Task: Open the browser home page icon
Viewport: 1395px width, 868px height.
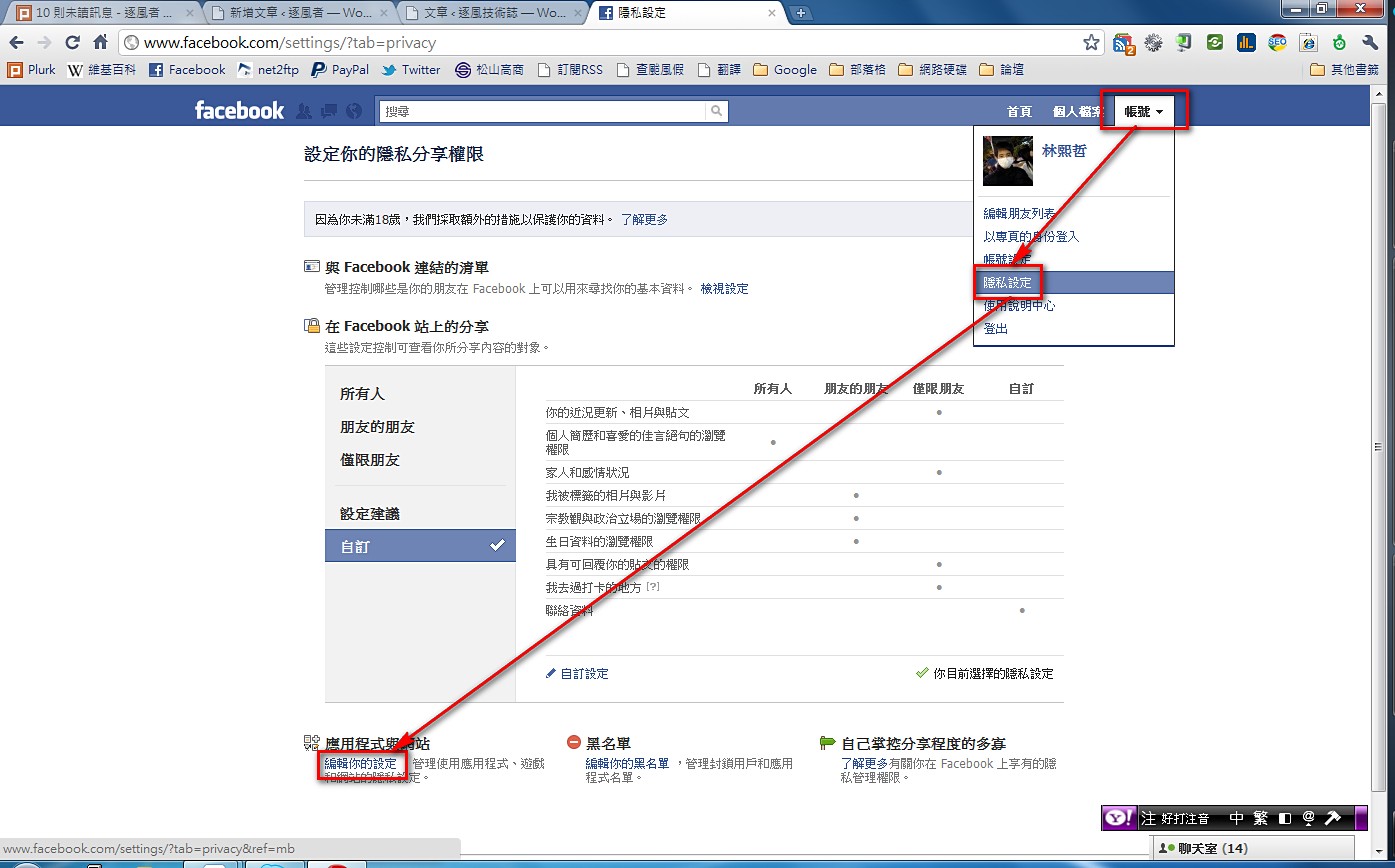Action: pos(100,43)
